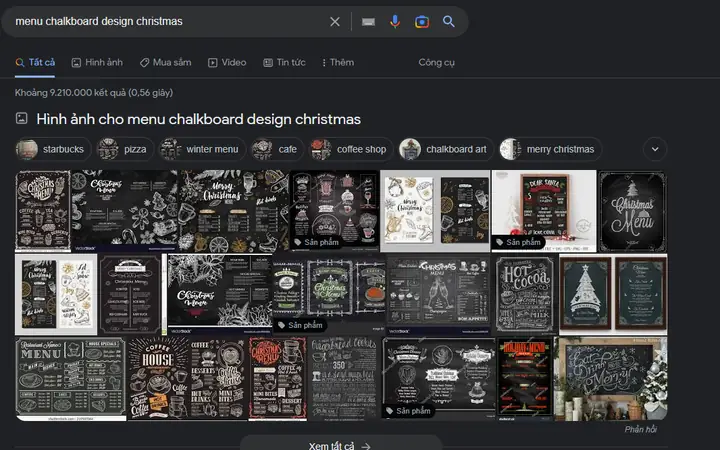This screenshot has height=450, width=720.
Task: Click the blue magnifying glass search button
Action: point(449,21)
